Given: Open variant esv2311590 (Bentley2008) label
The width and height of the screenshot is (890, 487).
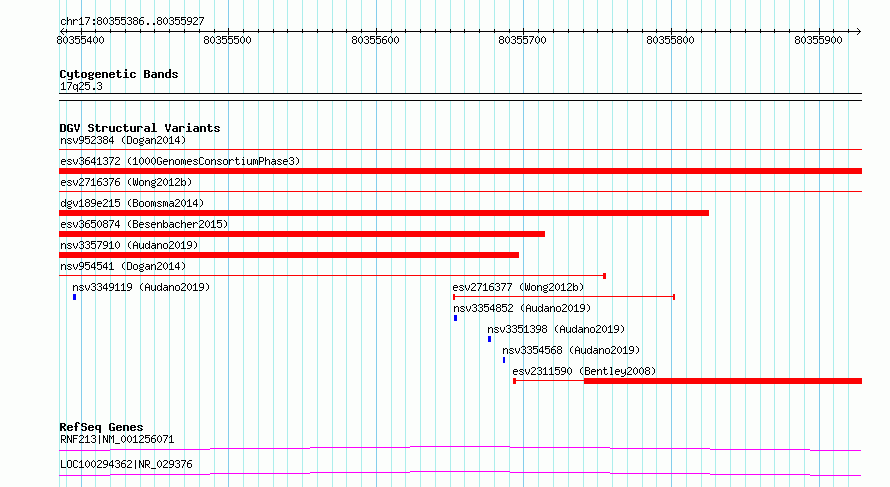Looking at the screenshot, I should click(x=584, y=371).
